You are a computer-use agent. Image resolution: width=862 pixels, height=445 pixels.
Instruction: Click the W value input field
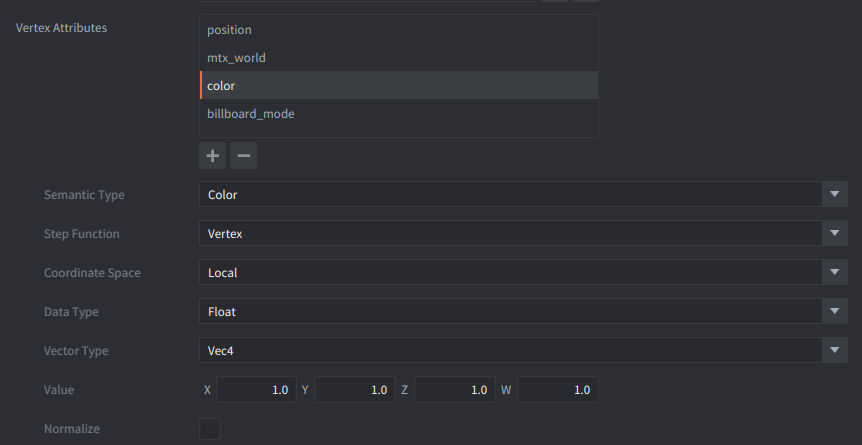click(557, 390)
